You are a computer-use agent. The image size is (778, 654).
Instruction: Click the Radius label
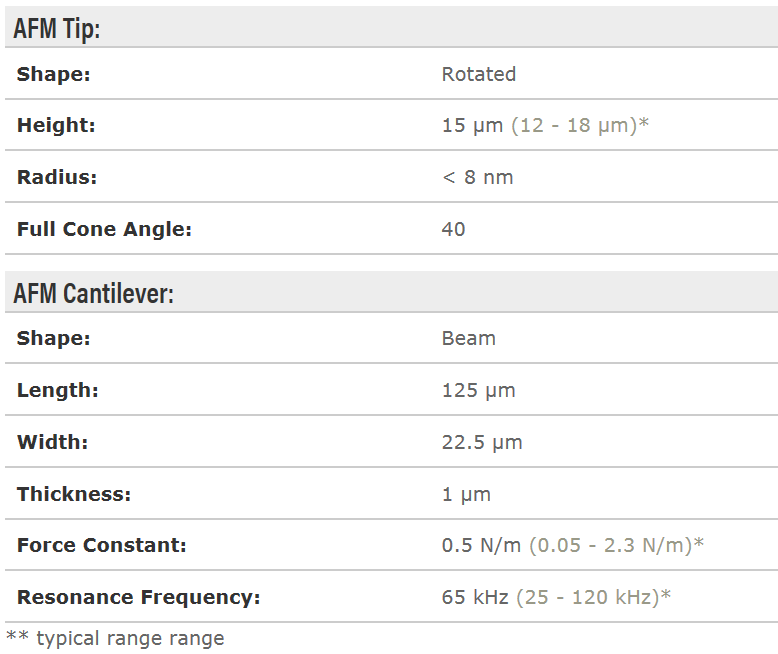[x=57, y=178]
